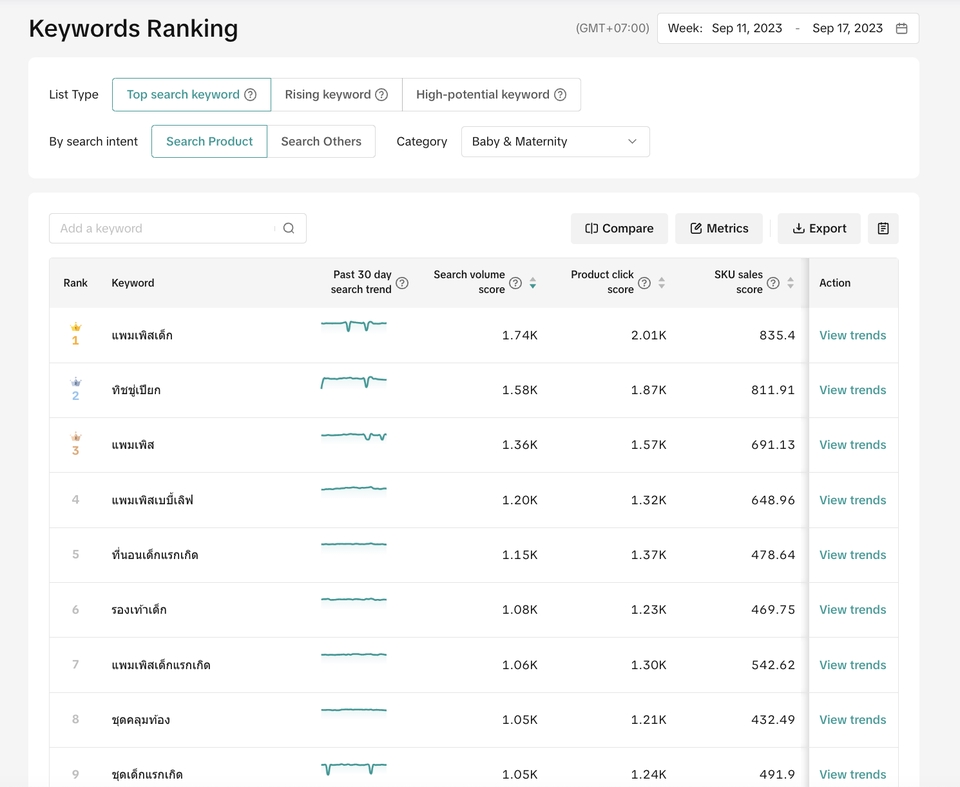Sort by Search volume score arrows

(x=533, y=283)
